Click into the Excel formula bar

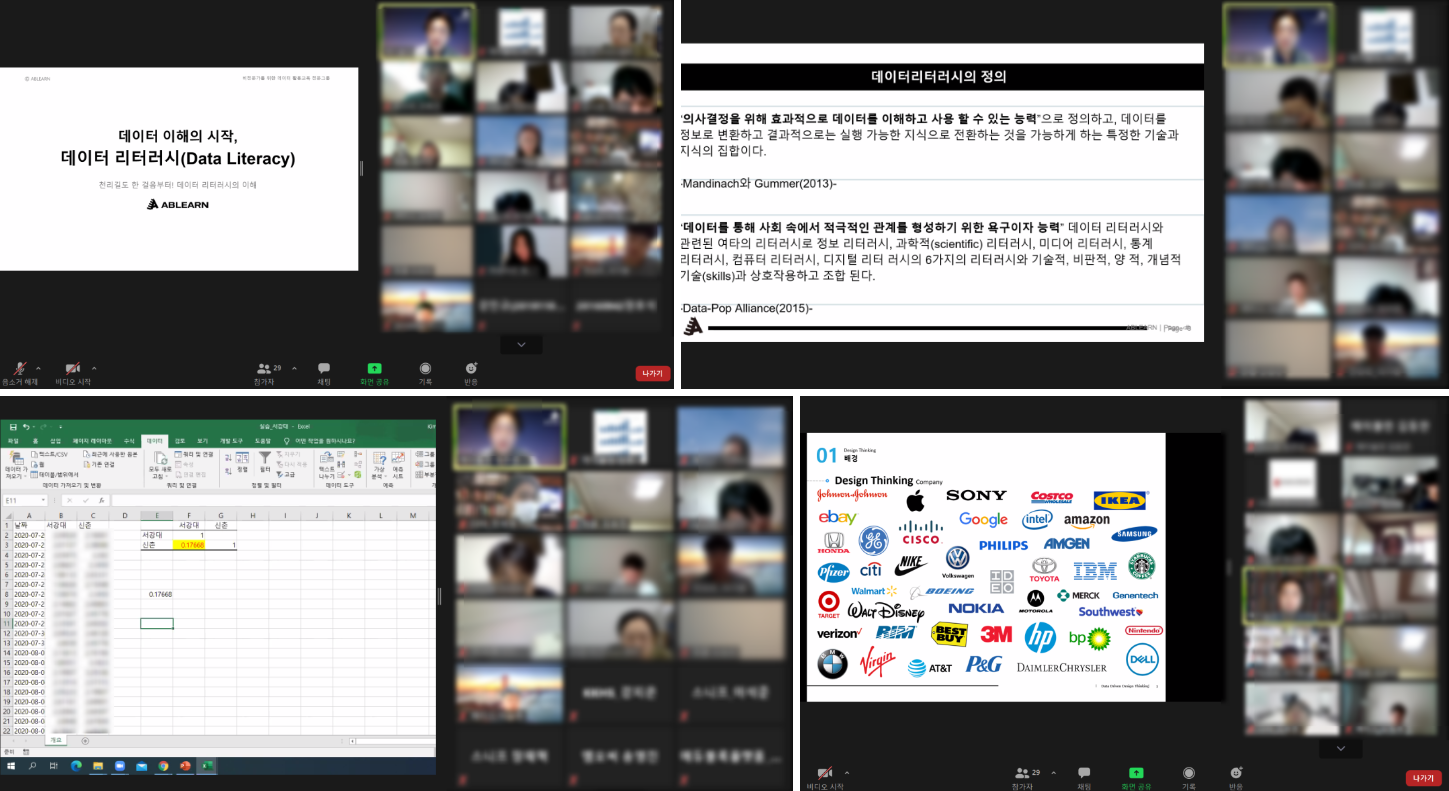(273, 500)
